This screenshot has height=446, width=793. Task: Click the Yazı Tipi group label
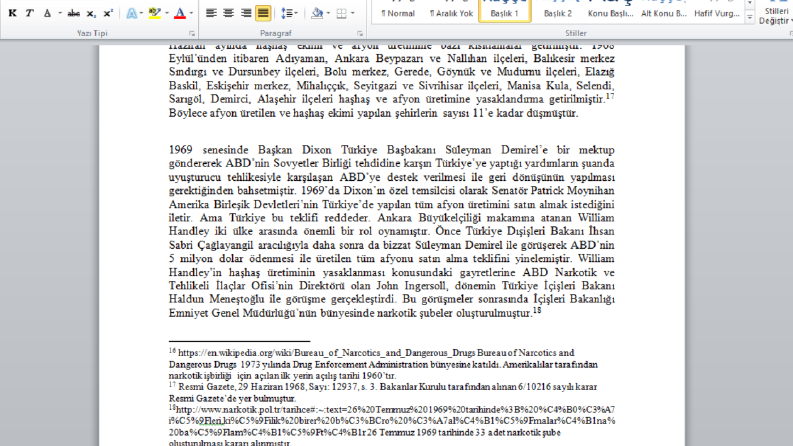click(x=92, y=33)
